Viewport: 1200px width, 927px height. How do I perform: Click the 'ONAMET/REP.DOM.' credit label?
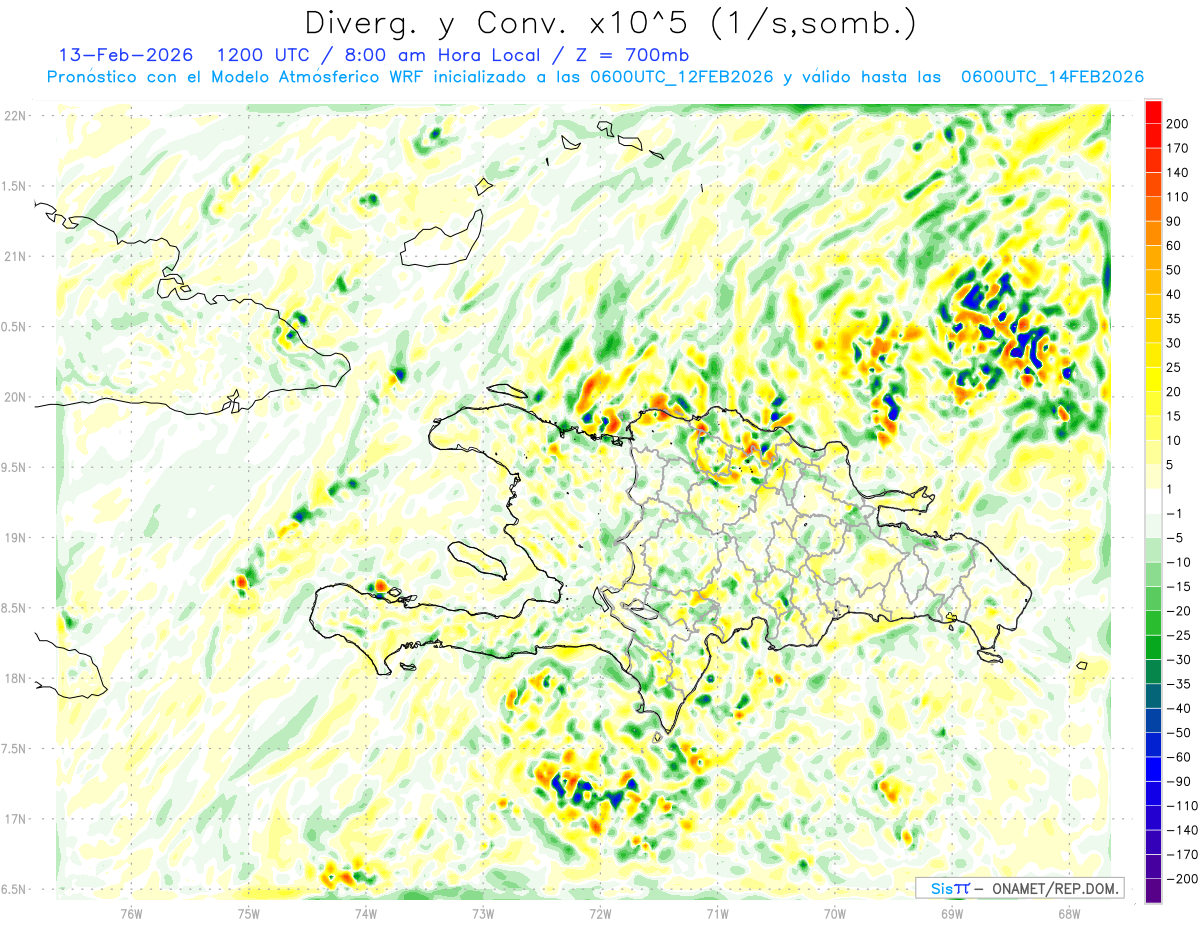pyautogui.click(x=1054, y=888)
